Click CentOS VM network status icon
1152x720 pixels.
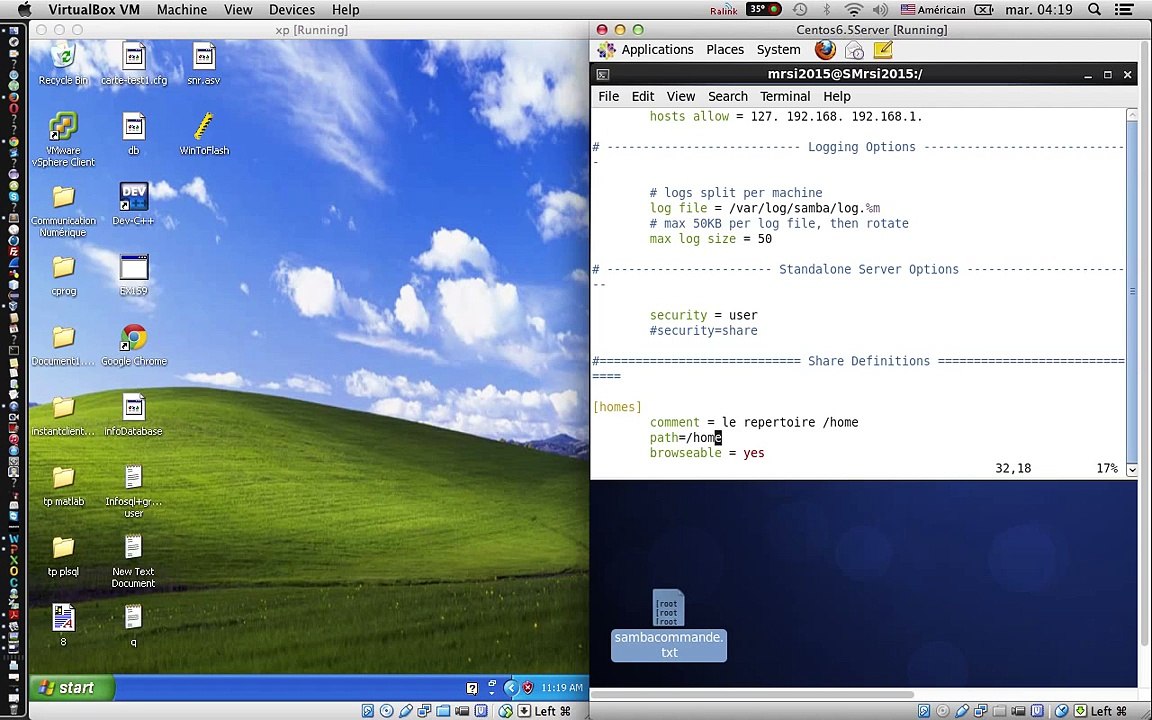click(x=979, y=710)
